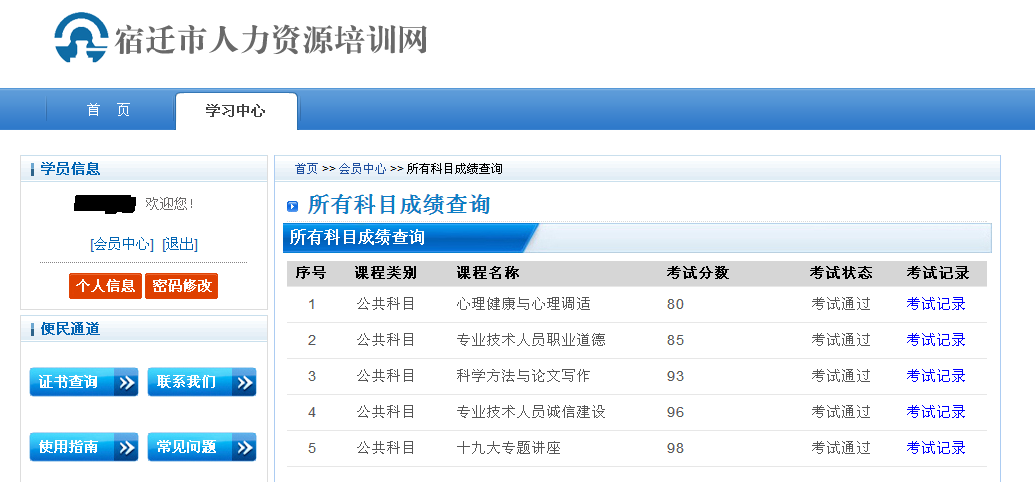Go to 会员中心 in the breadcrumb
1035x482 pixels.
point(362,169)
